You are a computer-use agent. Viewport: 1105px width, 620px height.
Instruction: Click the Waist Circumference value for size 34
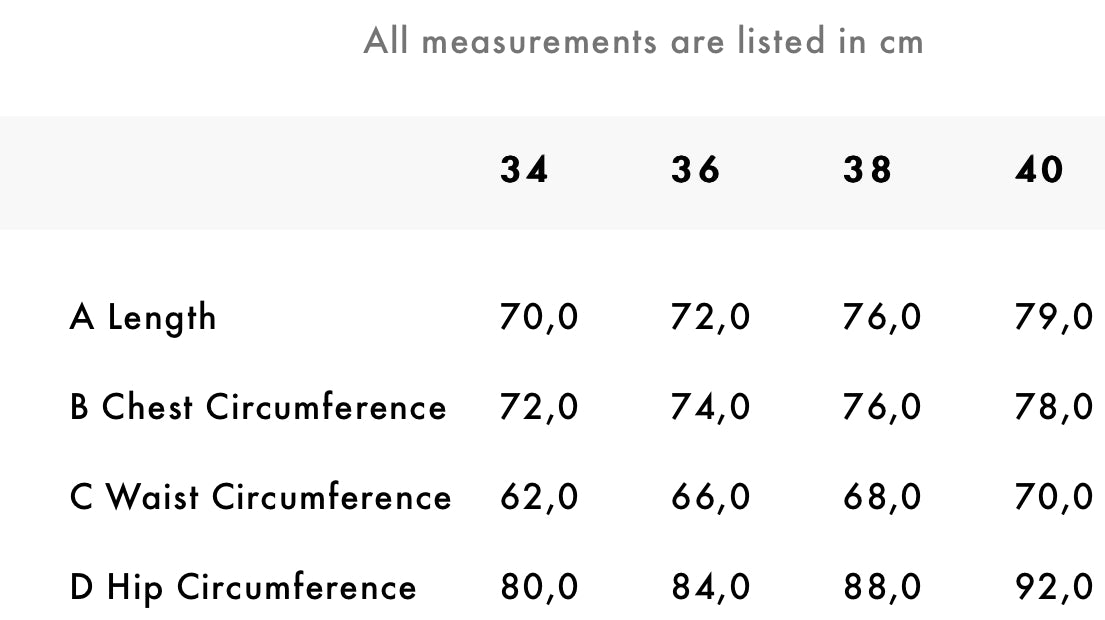[539, 497]
